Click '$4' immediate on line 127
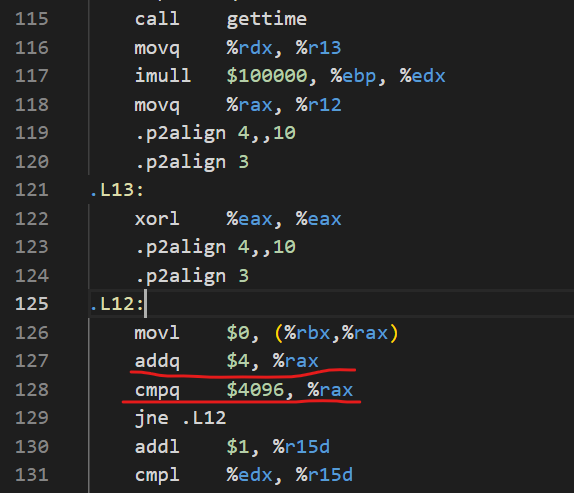The image size is (574, 493). click(x=238, y=362)
